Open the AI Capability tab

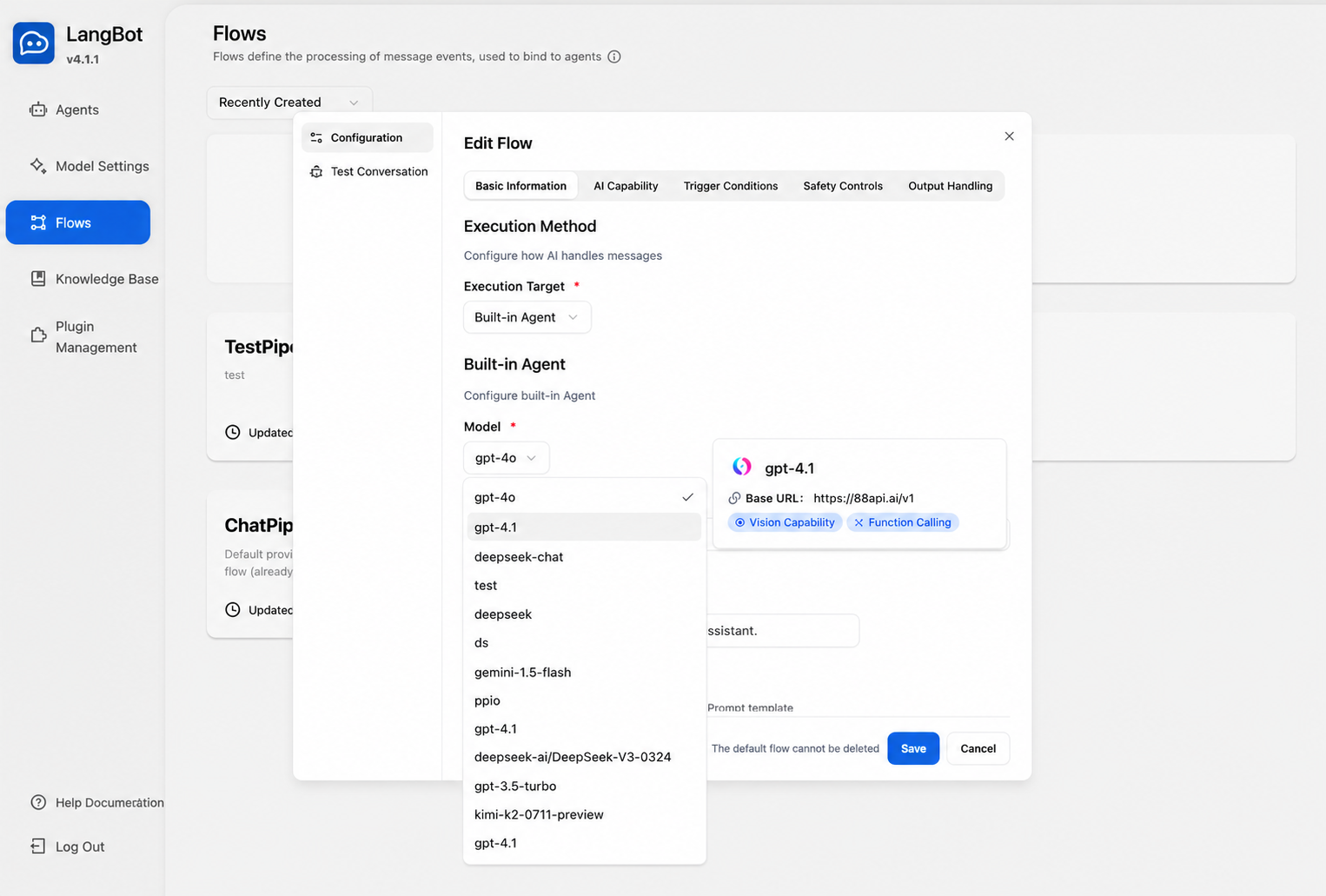[x=626, y=186]
